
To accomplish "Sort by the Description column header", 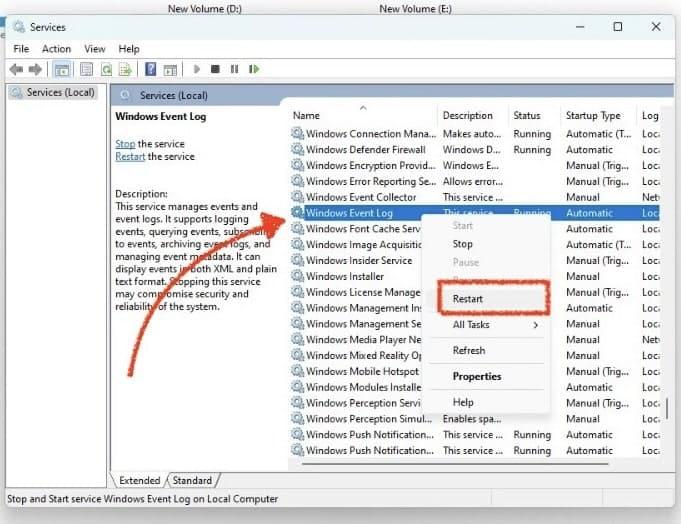I will click(473, 115).
